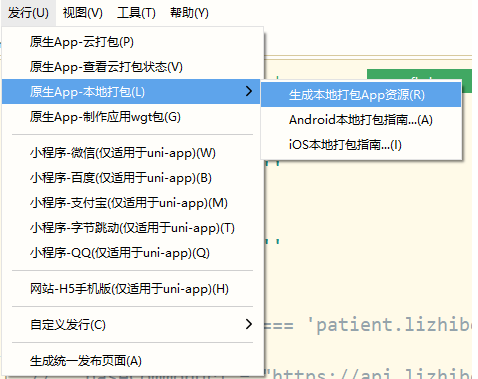
Task: Choose 生成统一发布页面(A)
Action: (131, 361)
